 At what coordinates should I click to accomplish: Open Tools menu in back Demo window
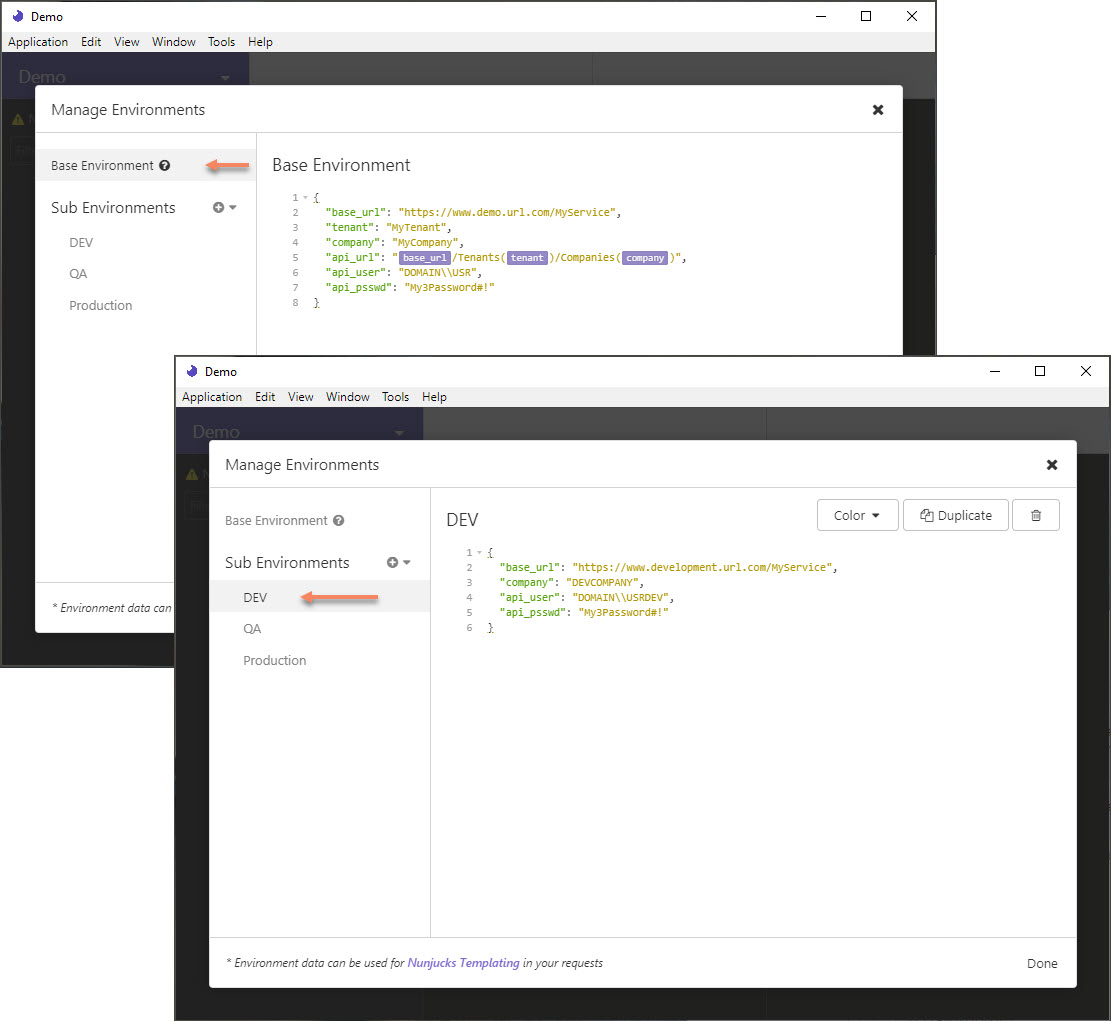point(221,42)
